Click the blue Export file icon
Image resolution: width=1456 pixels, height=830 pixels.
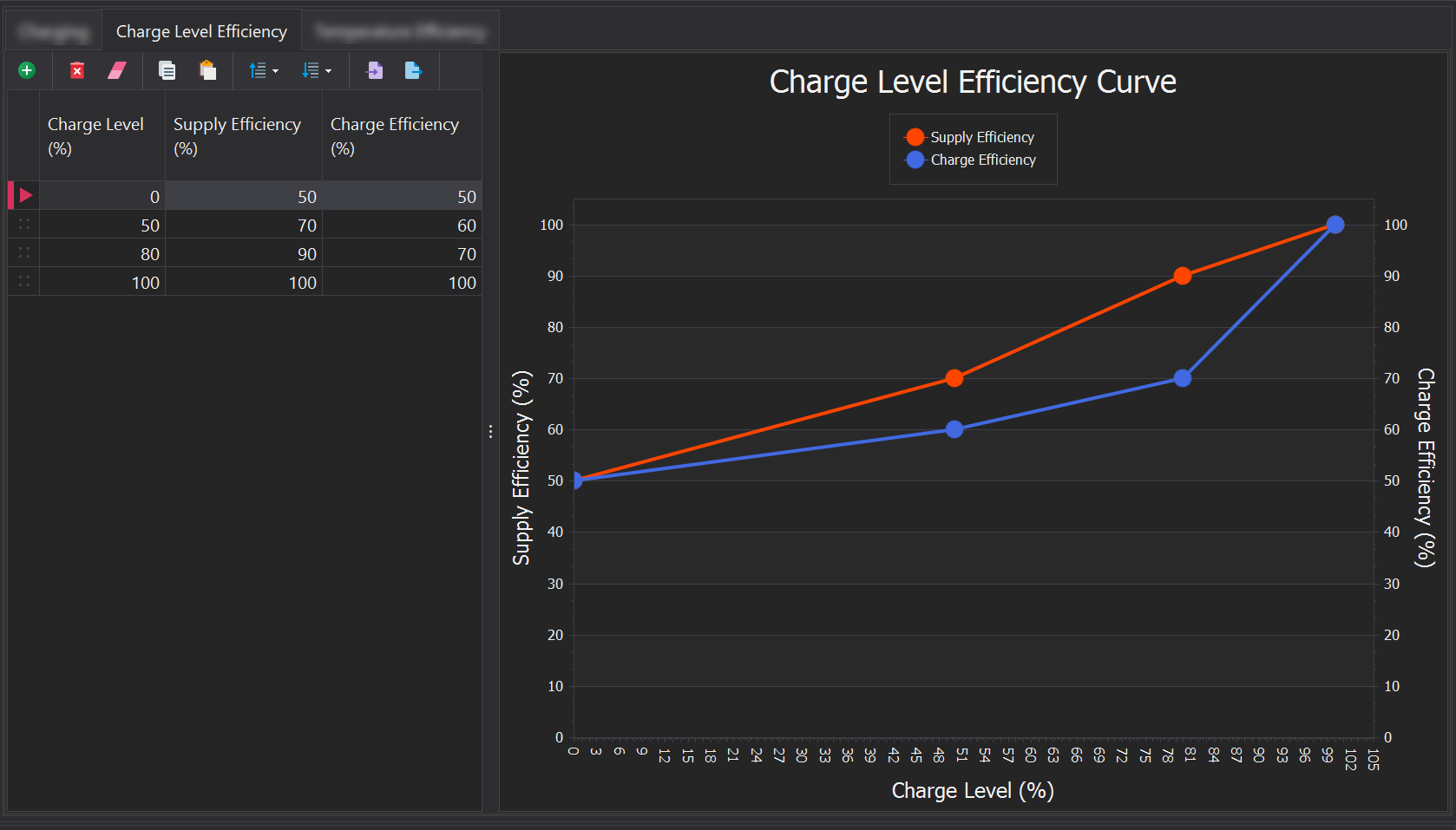click(x=413, y=70)
